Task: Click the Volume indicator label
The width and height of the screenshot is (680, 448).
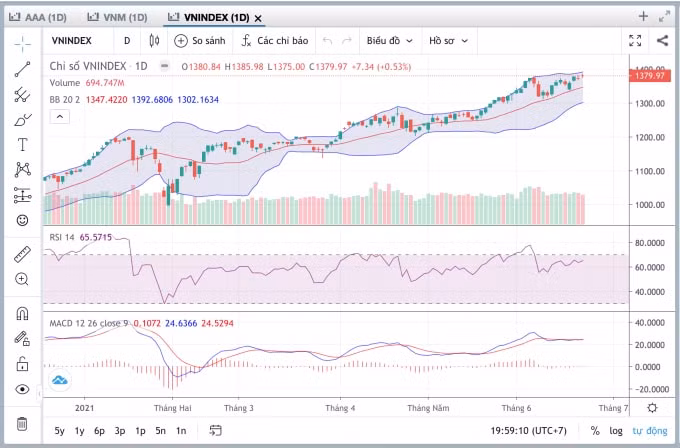Action: (65, 83)
